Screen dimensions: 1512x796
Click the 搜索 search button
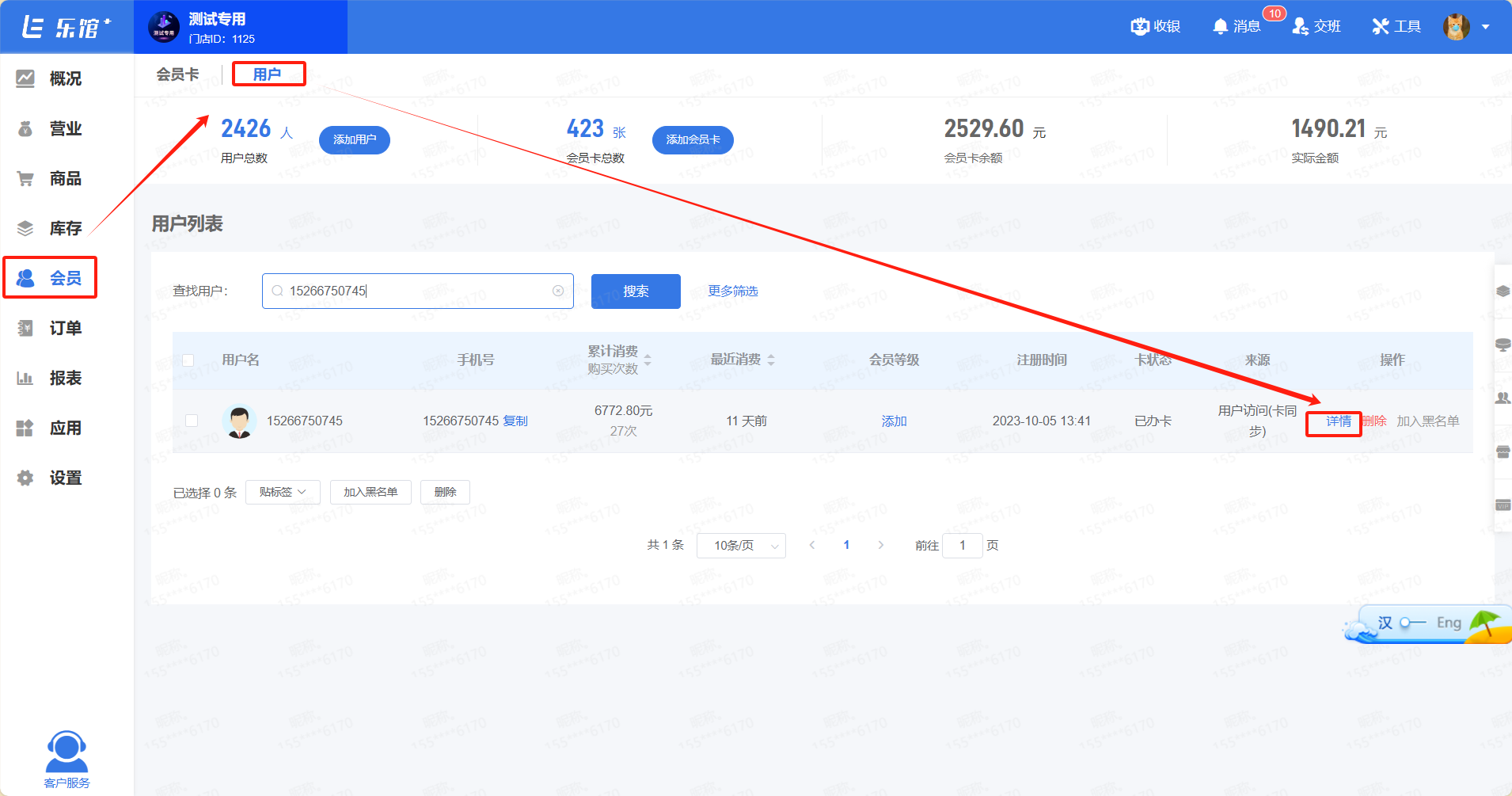point(636,291)
